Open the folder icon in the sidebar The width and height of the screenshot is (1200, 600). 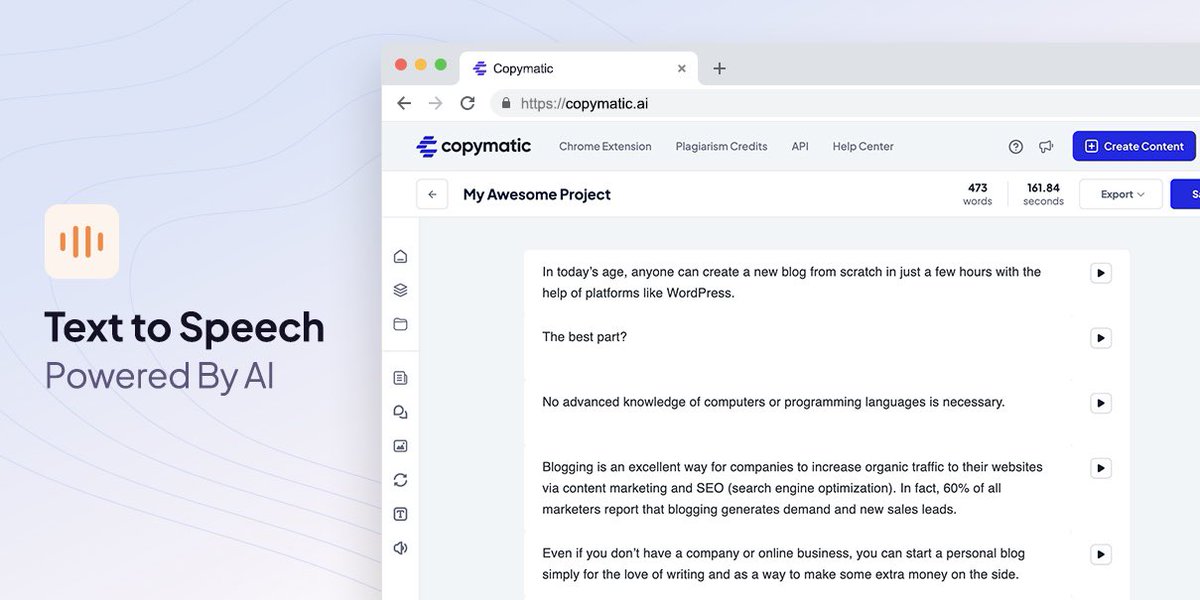[401, 324]
